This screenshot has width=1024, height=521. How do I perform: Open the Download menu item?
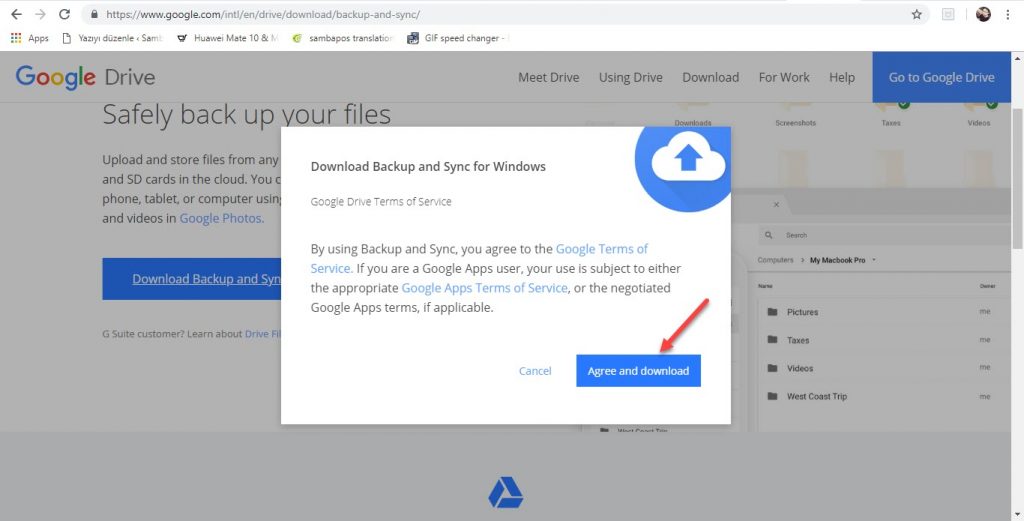(x=711, y=77)
